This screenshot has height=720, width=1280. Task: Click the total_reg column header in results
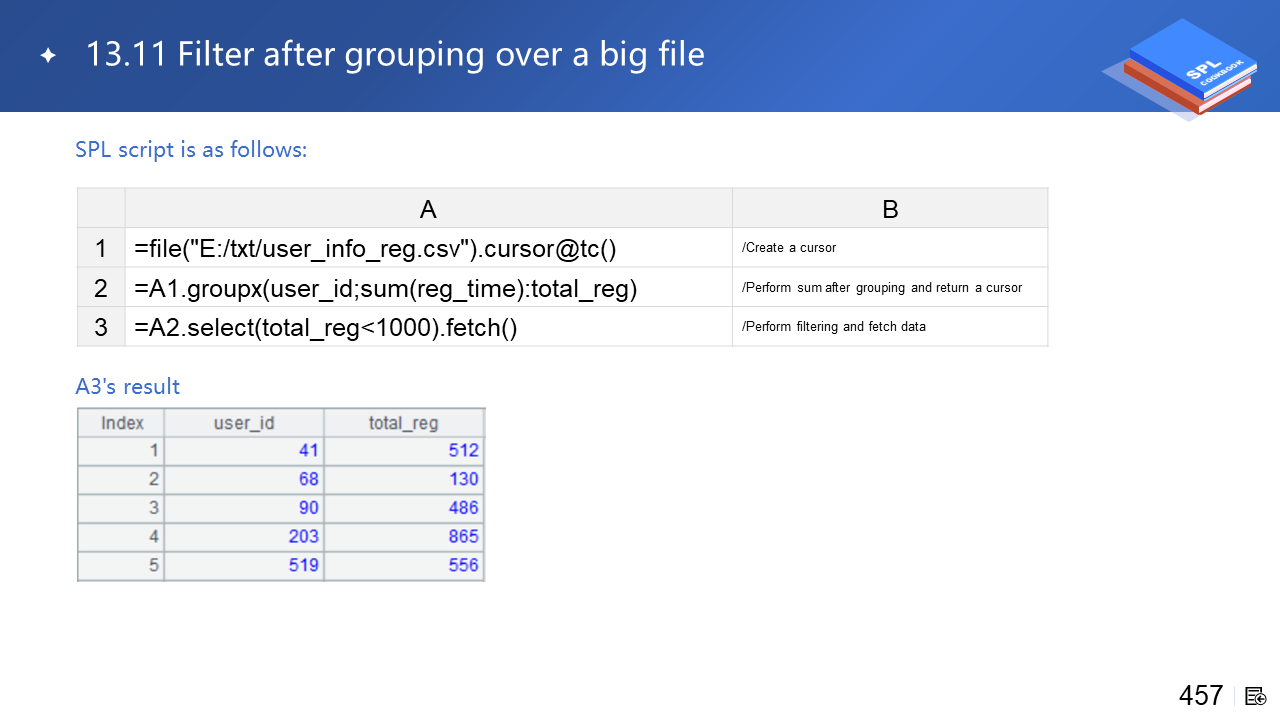pyautogui.click(x=403, y=423)
